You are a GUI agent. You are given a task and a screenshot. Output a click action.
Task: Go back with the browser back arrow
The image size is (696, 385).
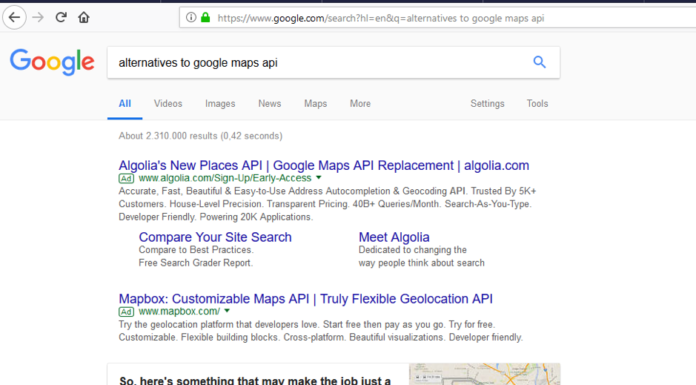[14, 18]
